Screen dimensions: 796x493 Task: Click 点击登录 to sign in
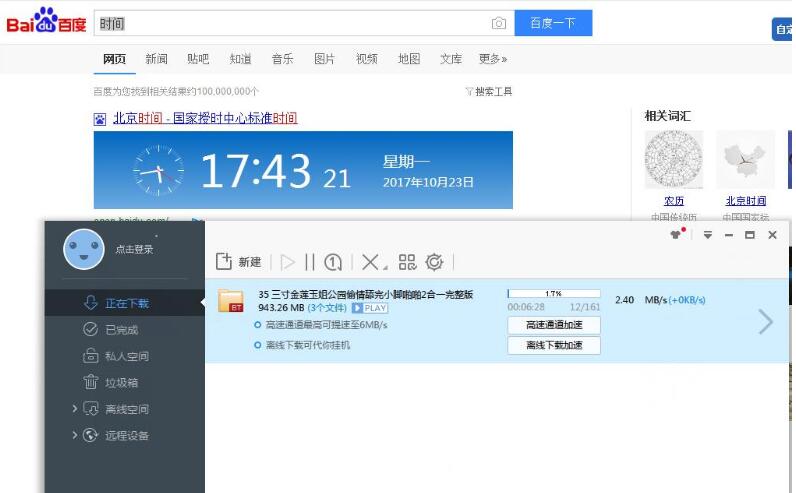pos(134,249)
